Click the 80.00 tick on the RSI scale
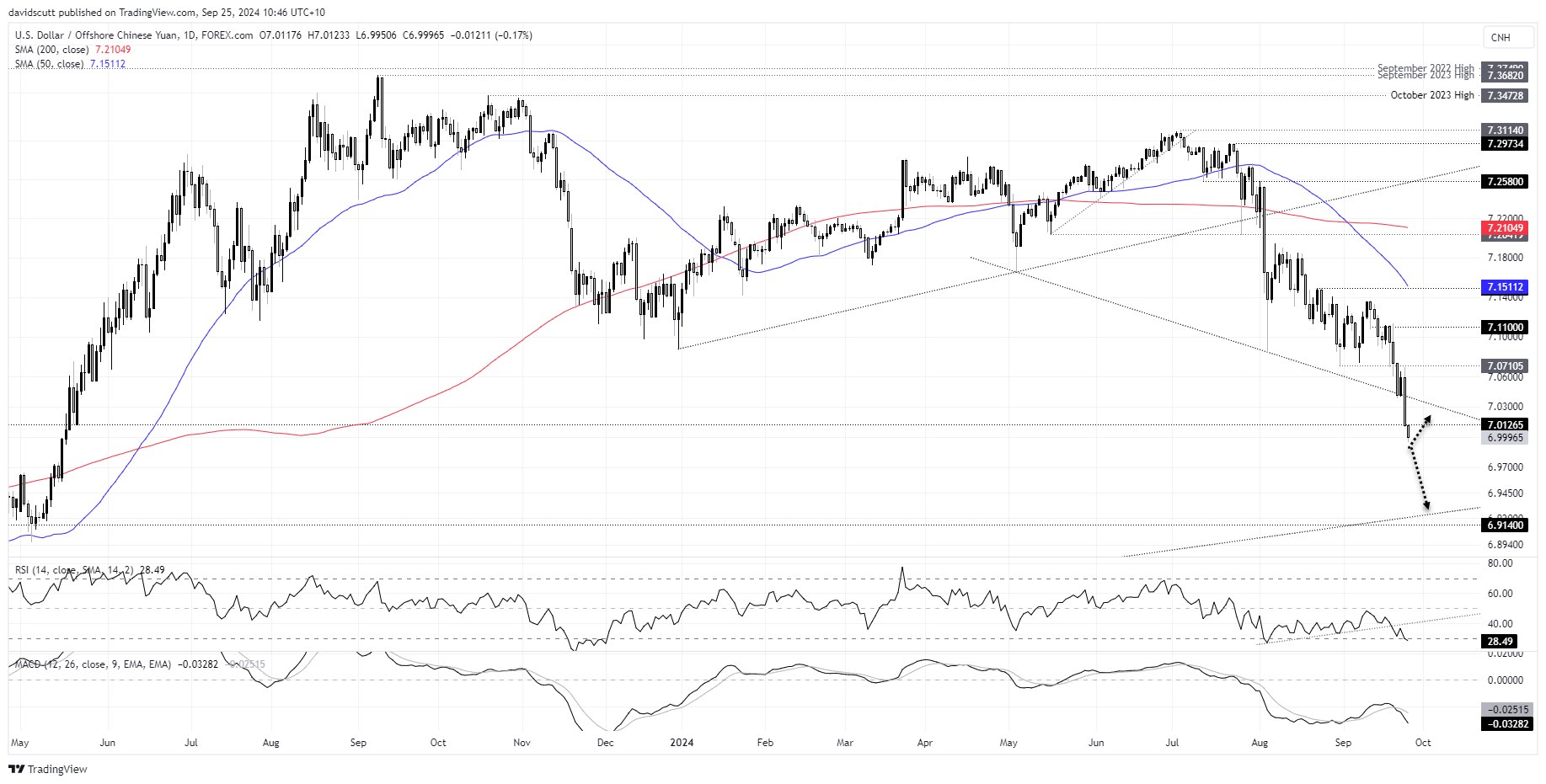The height and width of the screenshot is (784, 1546). [1500, 563]
